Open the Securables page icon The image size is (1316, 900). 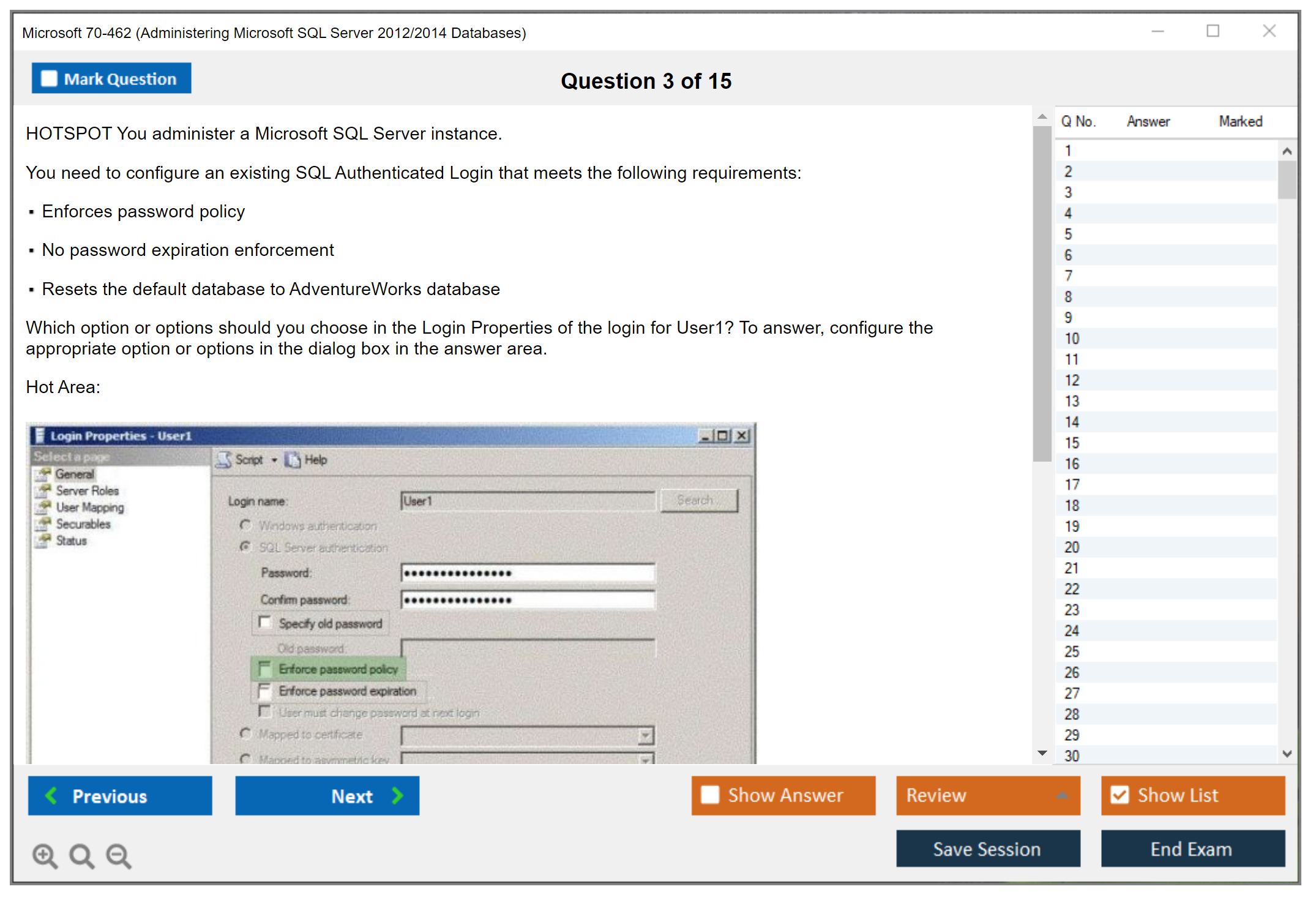click(43, 524)
